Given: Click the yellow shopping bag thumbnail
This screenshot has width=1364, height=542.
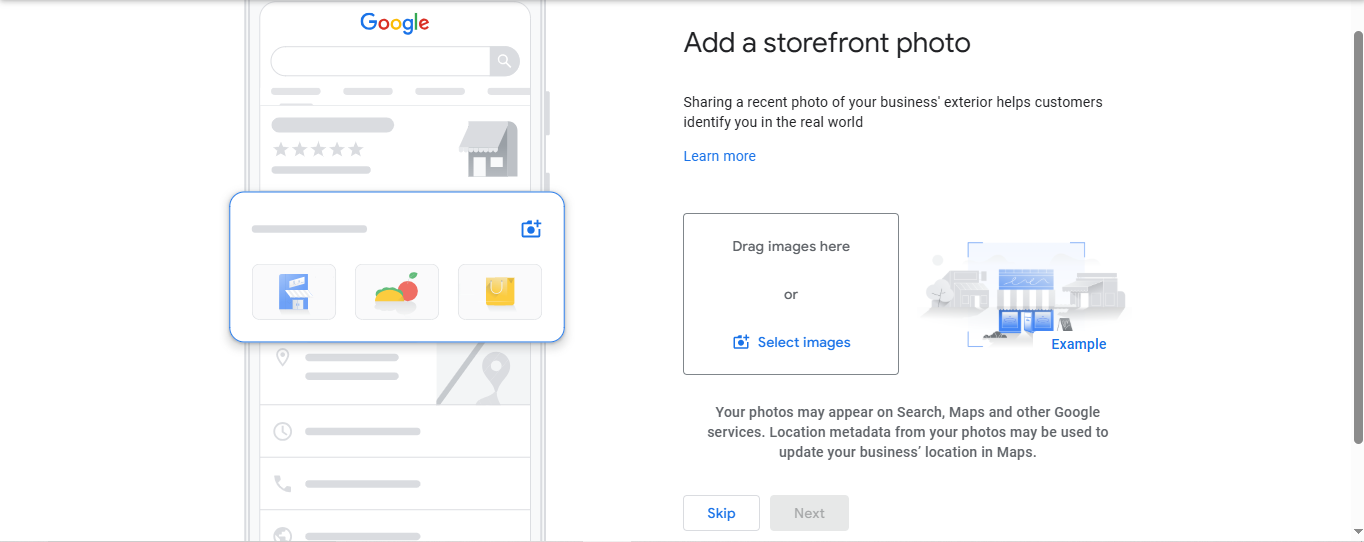Looking at the screenshot, I should click(x=499, y=292).
